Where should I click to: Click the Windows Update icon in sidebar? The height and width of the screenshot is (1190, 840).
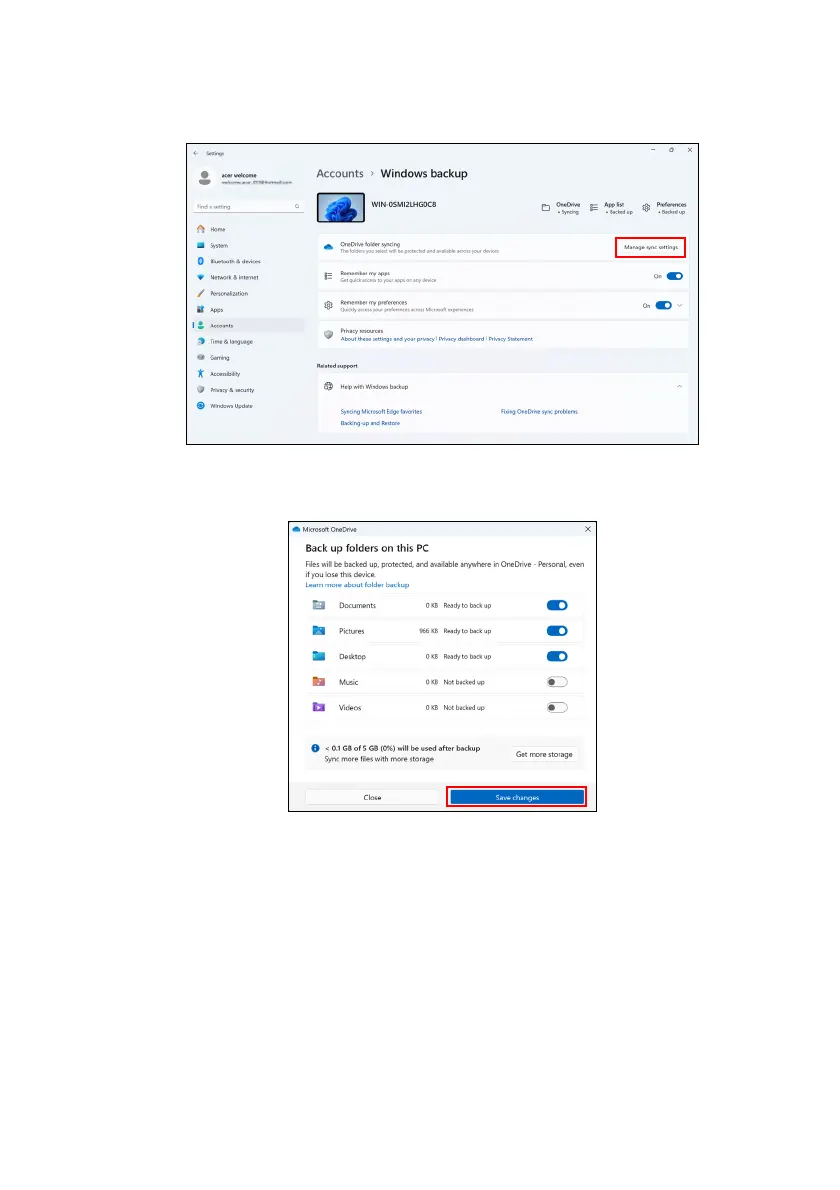(x=201, y=405)
